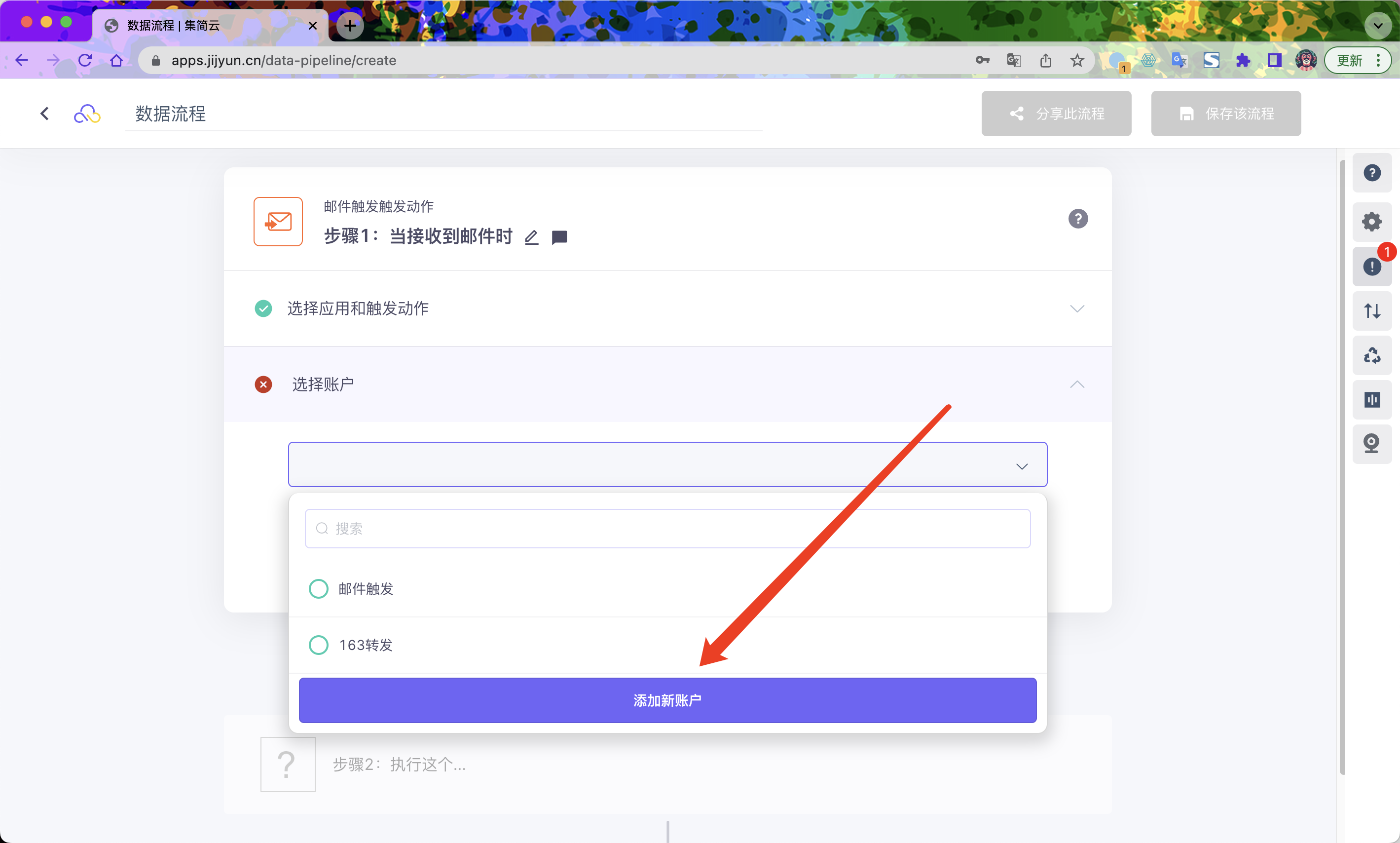Click the recycle arrows sidebar icon
The image size is (1400, 843).
(x=1371, y=355)
